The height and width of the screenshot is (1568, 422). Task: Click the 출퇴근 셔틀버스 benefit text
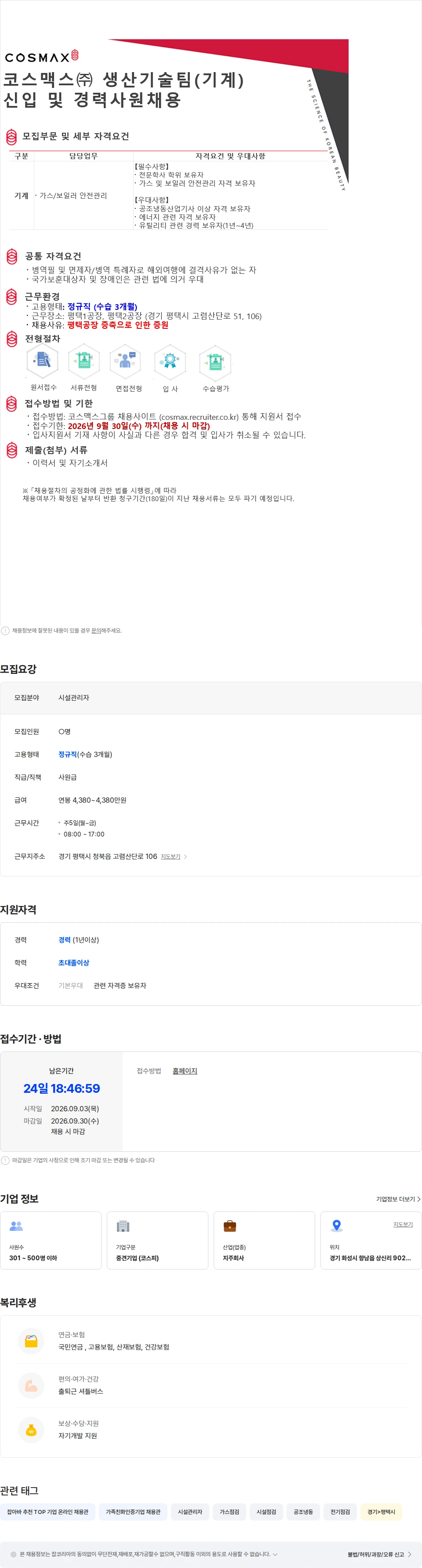[x=80, y=1391]
